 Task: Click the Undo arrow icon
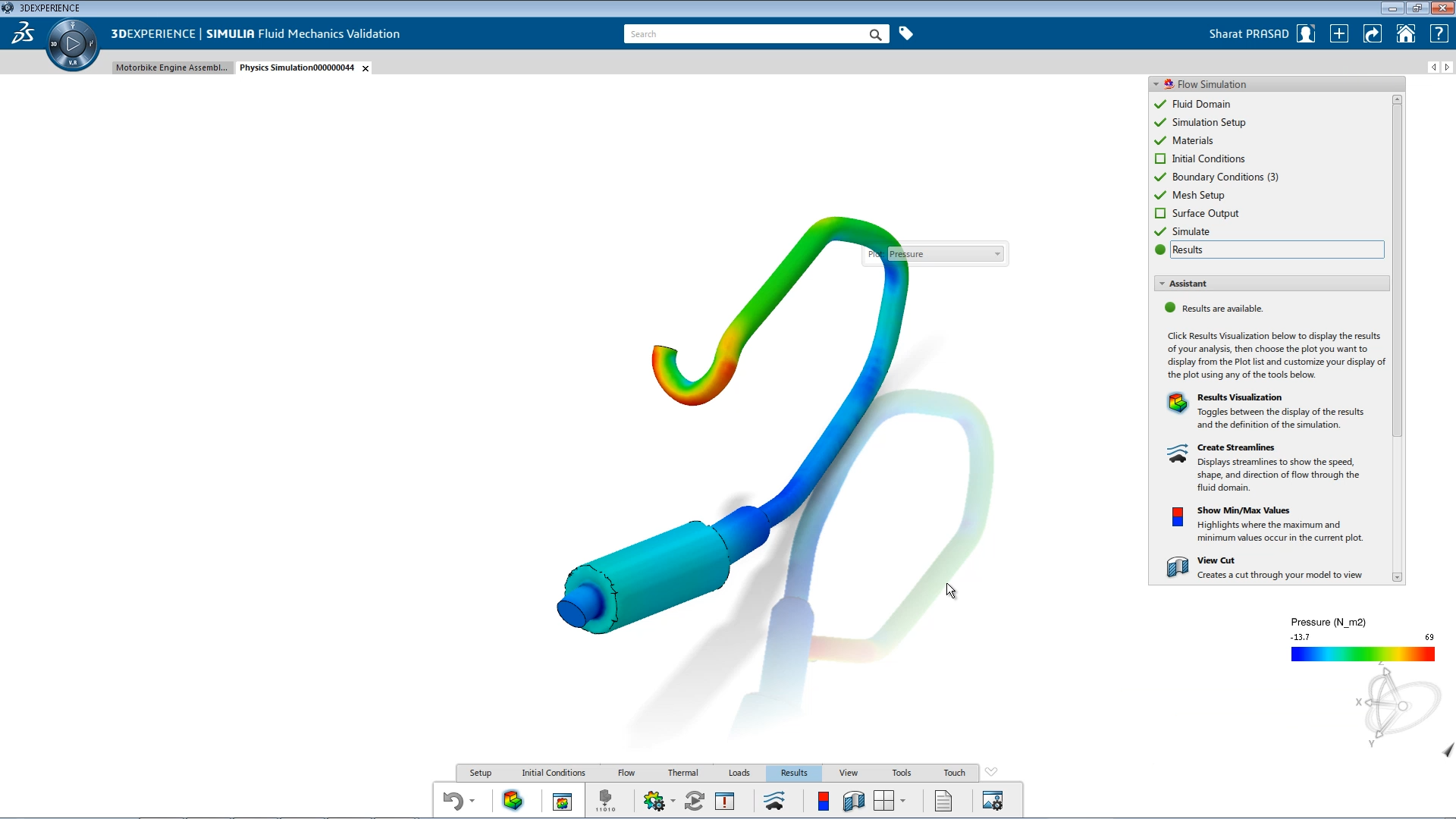click(x=453, y=801)
